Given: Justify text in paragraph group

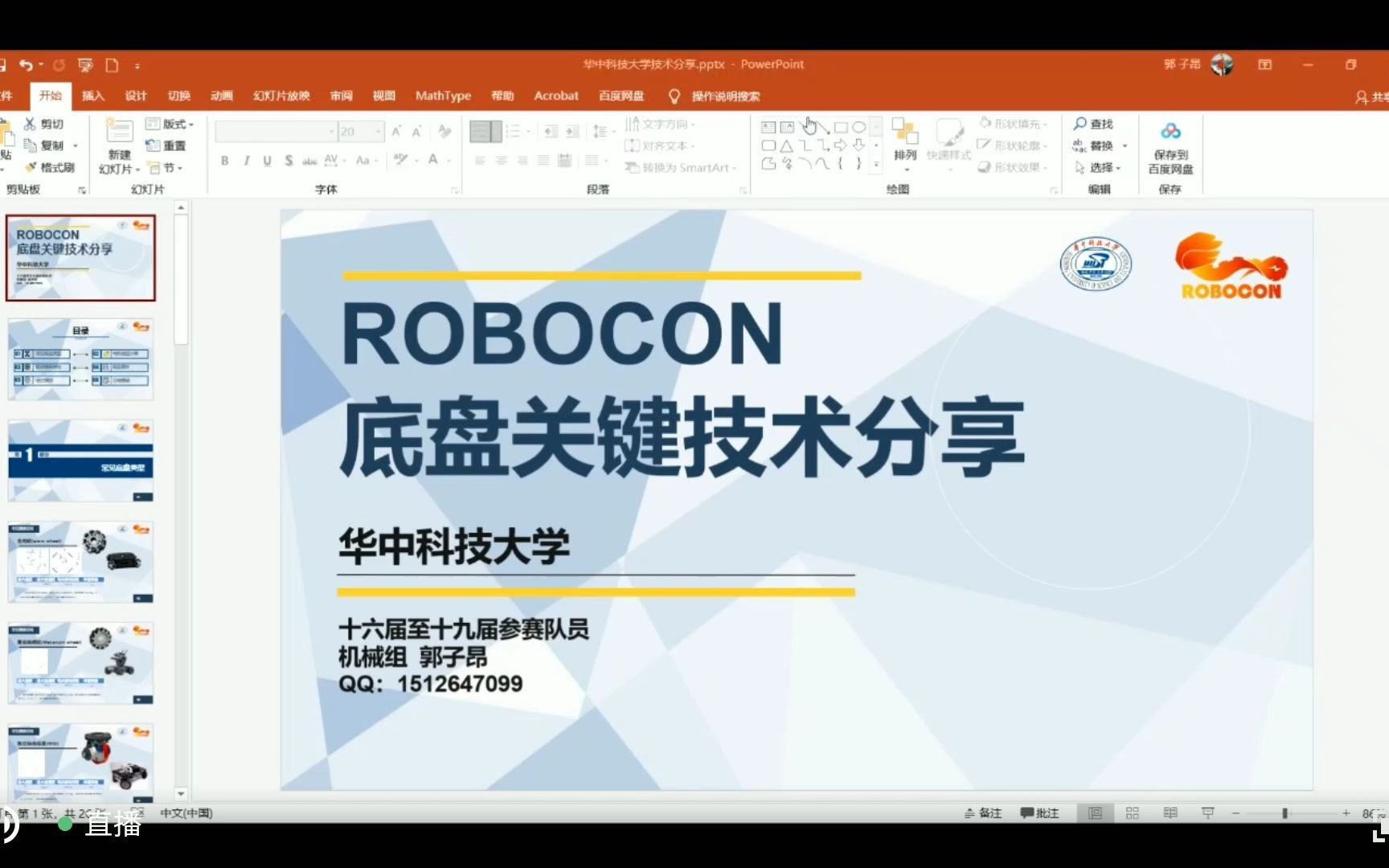Looking at the screenshot, I should 543,161.
